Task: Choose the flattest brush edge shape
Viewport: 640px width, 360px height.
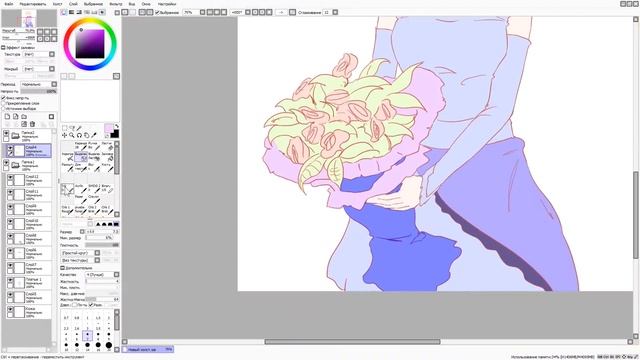Action: click(x=116, y=224)
